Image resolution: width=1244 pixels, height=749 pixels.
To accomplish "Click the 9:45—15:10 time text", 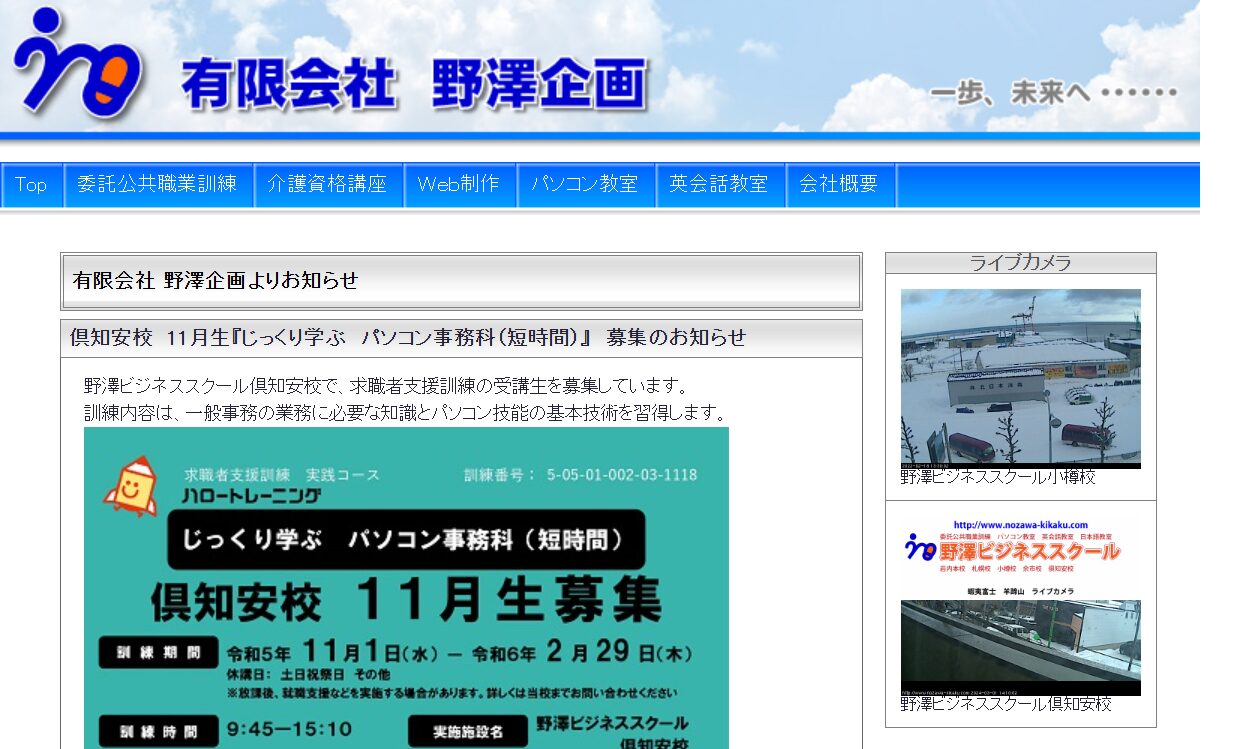I will pos(290,729).
